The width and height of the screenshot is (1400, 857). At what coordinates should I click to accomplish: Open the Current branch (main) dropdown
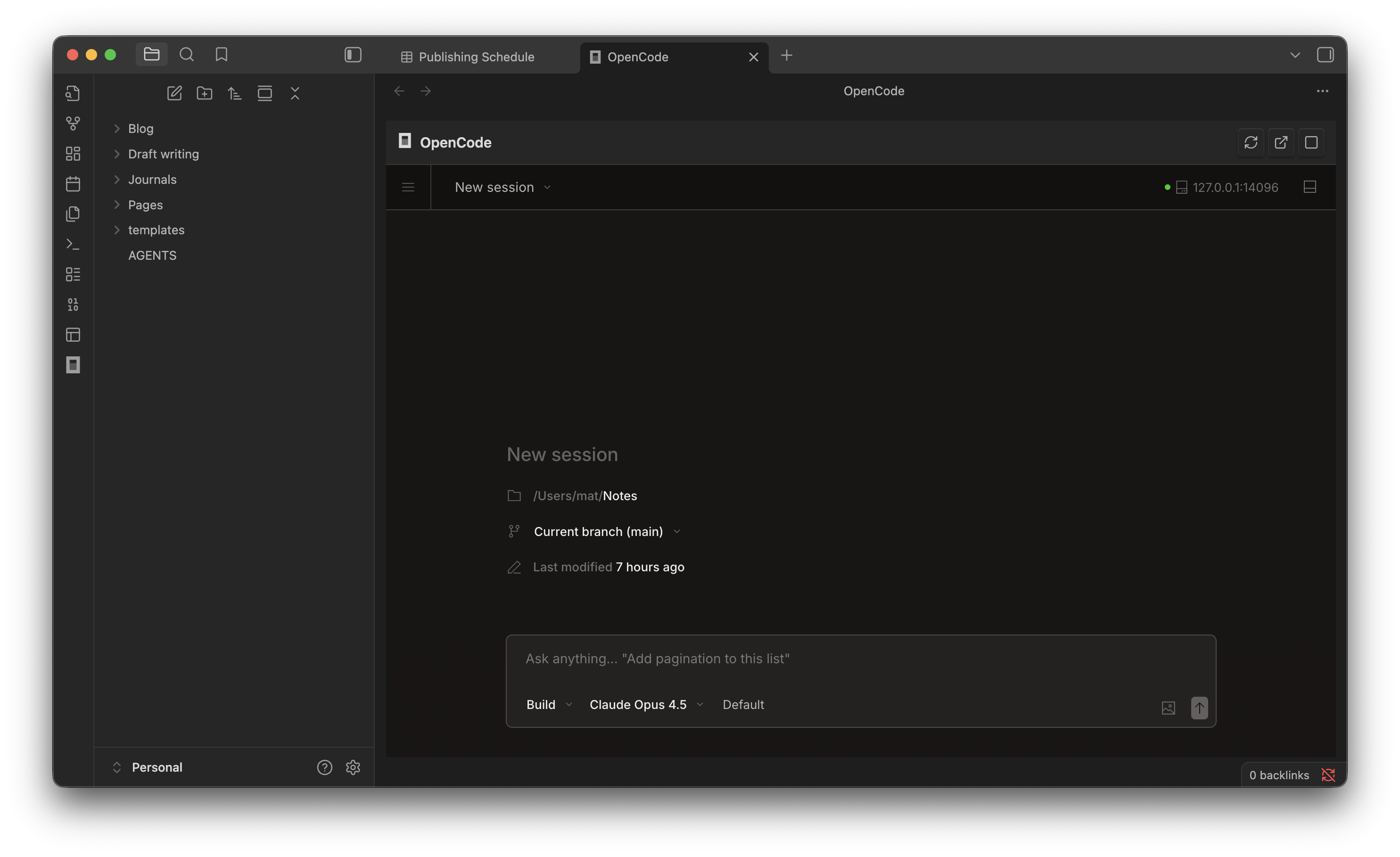[607, 531]
